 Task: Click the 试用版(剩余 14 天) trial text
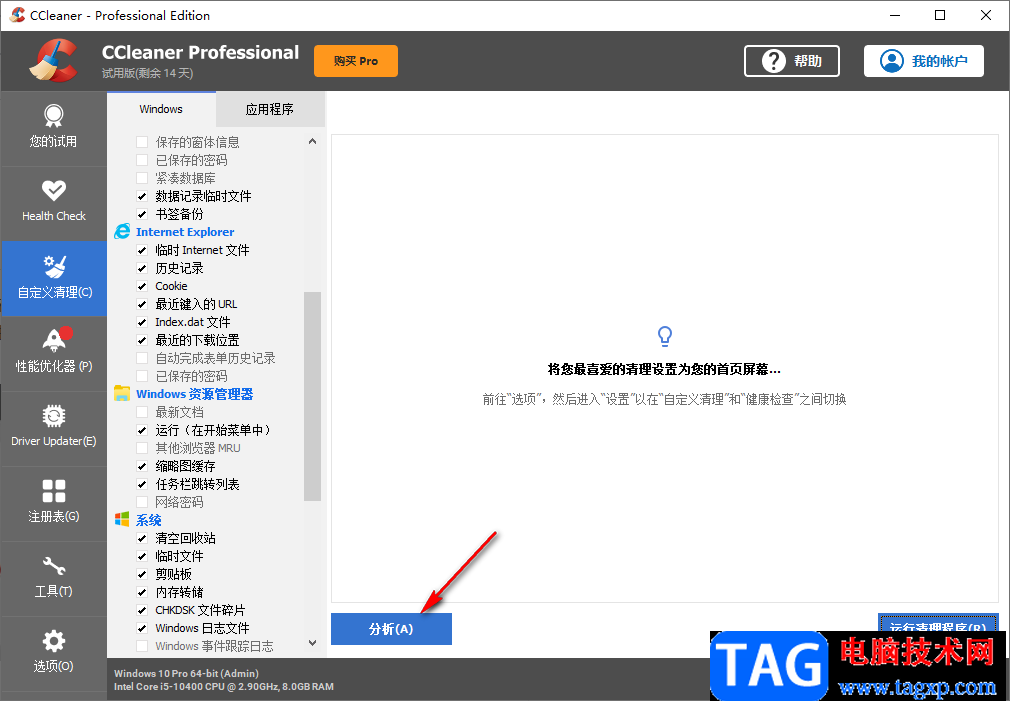(x=148, y=73)
